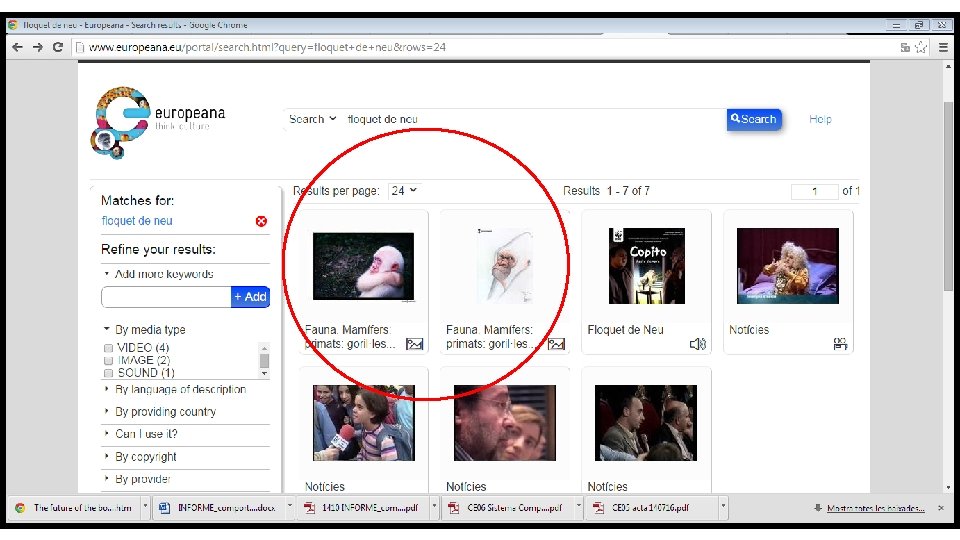Open the gorilla drawing thumbnail

coord(504,266)
